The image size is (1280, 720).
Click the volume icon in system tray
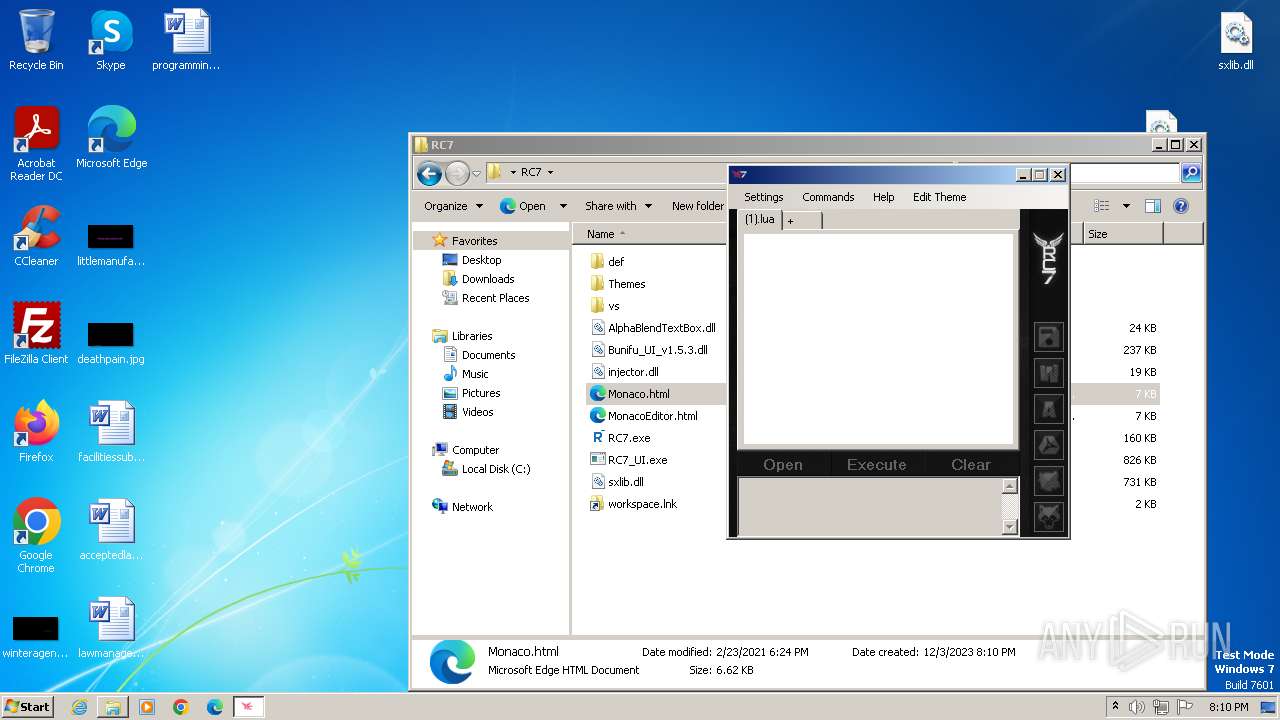coord(1138,707)
